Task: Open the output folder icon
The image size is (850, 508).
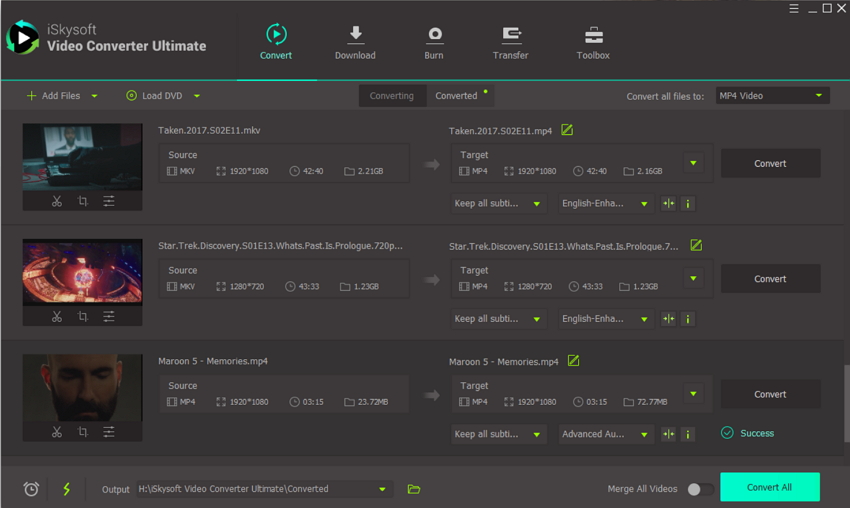Action: pos(414,489)
